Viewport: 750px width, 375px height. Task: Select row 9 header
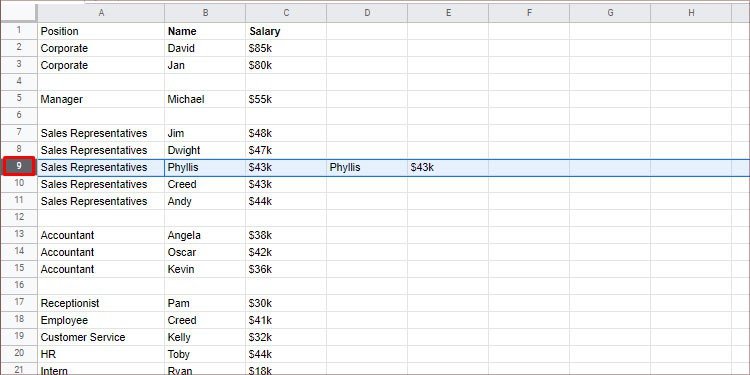click(19, 167)
